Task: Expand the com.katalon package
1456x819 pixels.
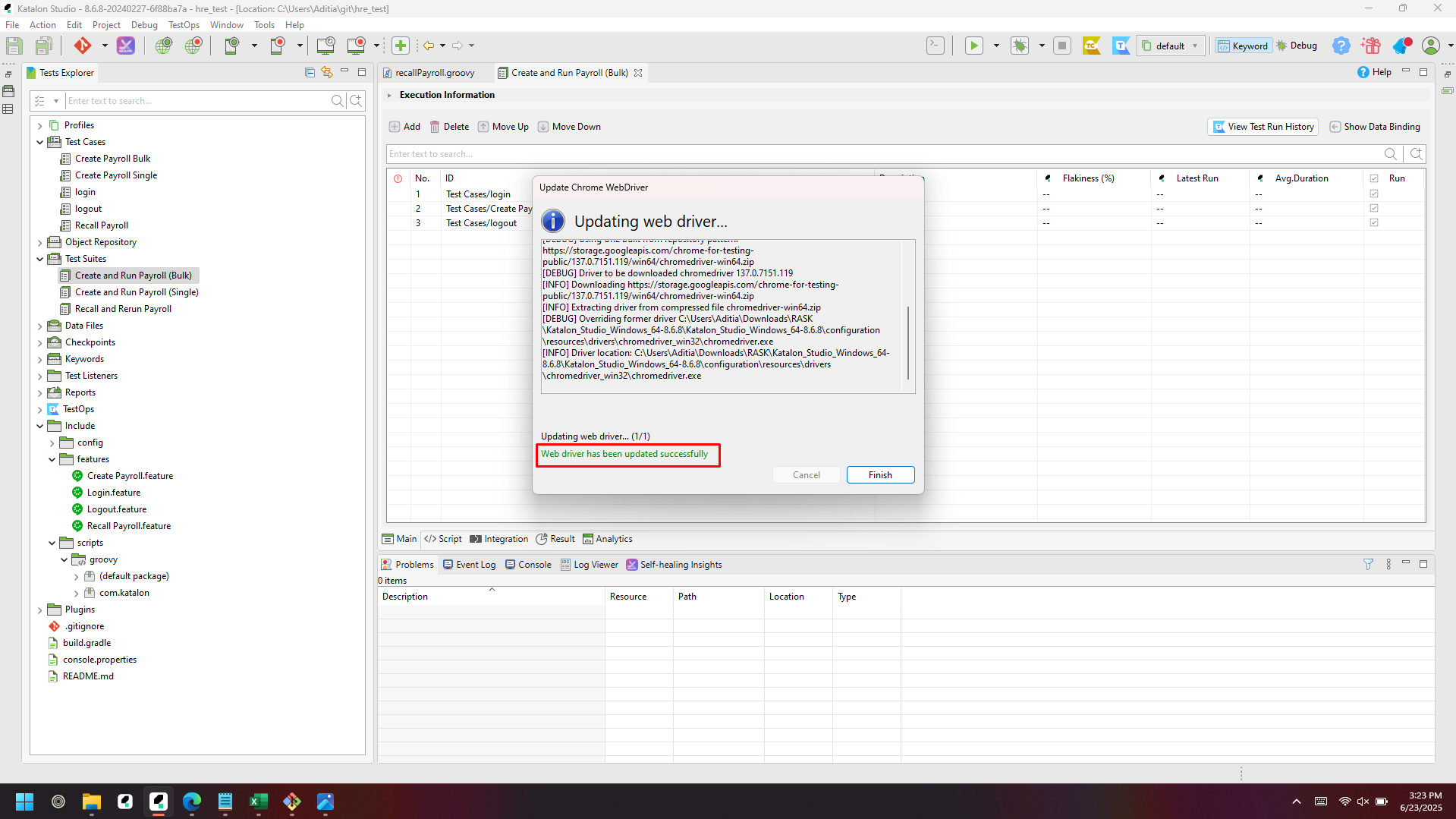Action: [76, 593]
